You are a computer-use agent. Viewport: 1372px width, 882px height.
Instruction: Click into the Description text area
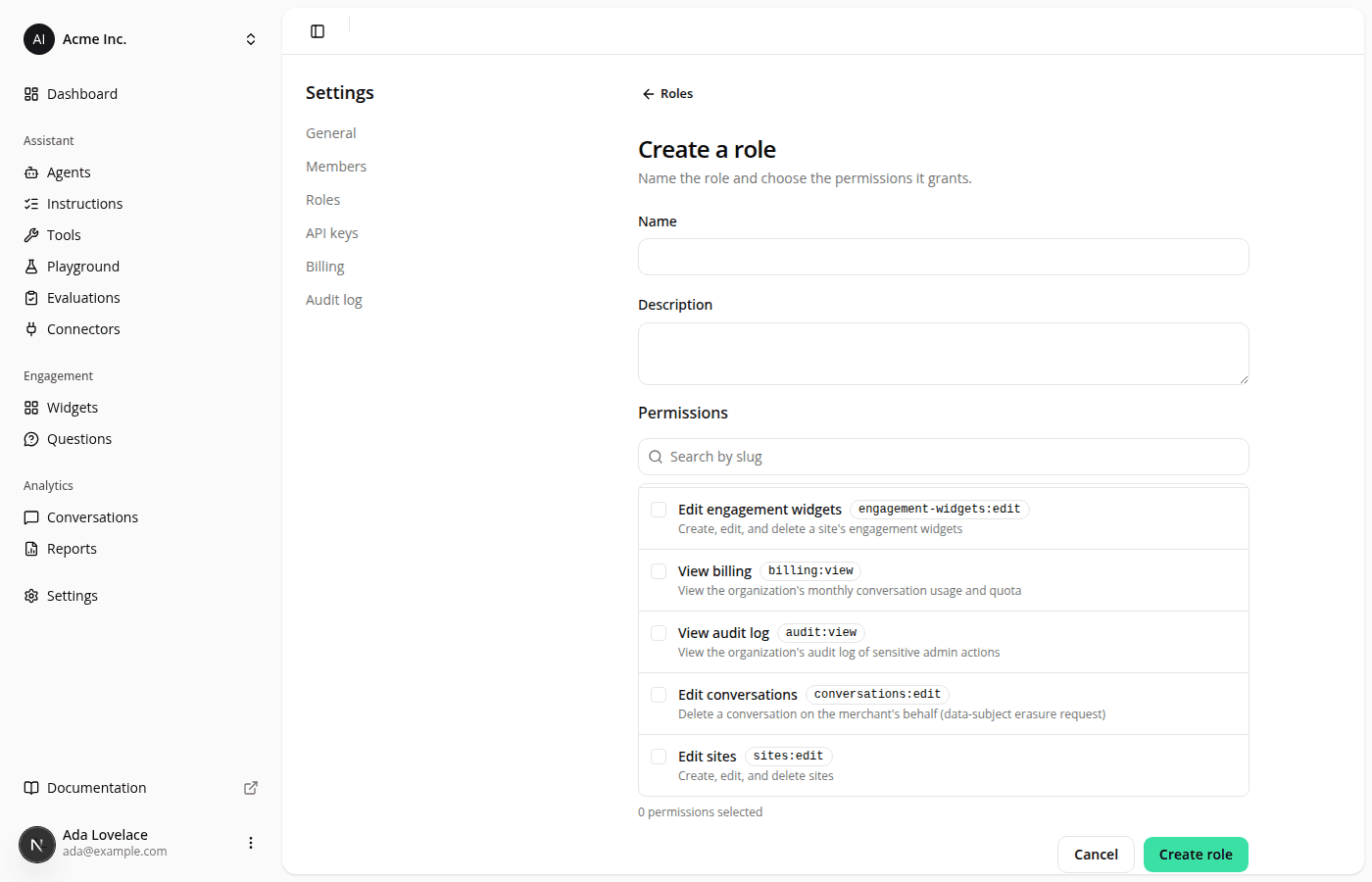[x=944, y=354]
